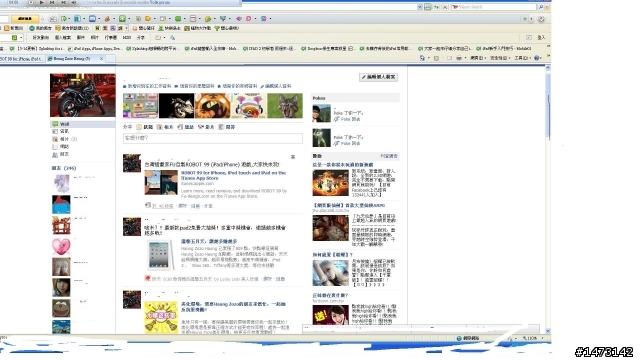Open the zoom level dropdown in status bar

coord(543,338)
